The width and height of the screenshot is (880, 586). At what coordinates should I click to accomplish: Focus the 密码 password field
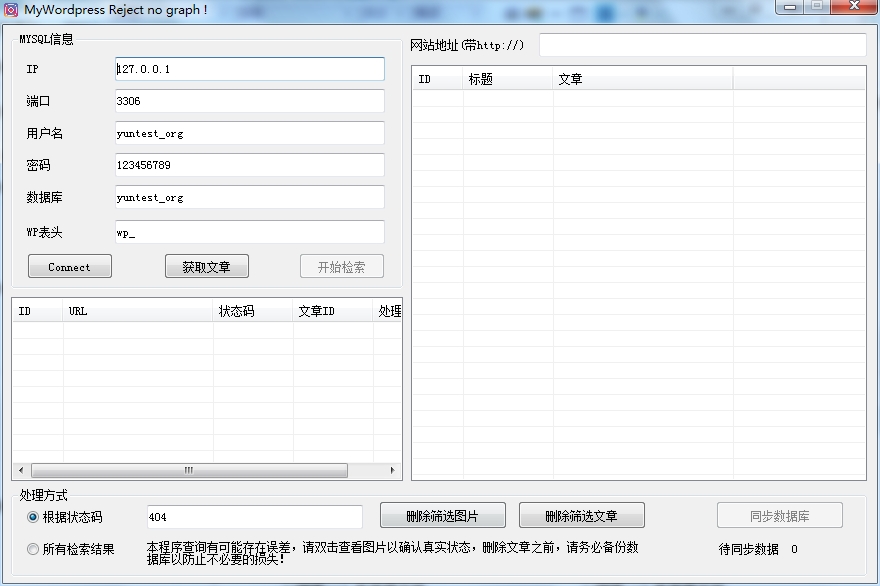tap(250, 165)
